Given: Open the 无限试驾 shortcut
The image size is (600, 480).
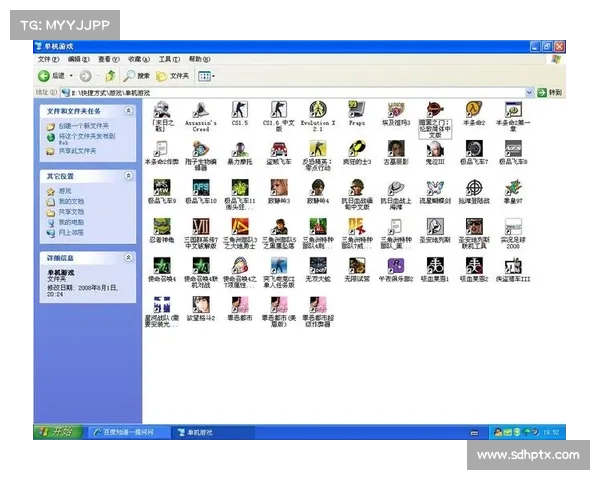Looking at the screenshot, I should [x=357, y=269].
